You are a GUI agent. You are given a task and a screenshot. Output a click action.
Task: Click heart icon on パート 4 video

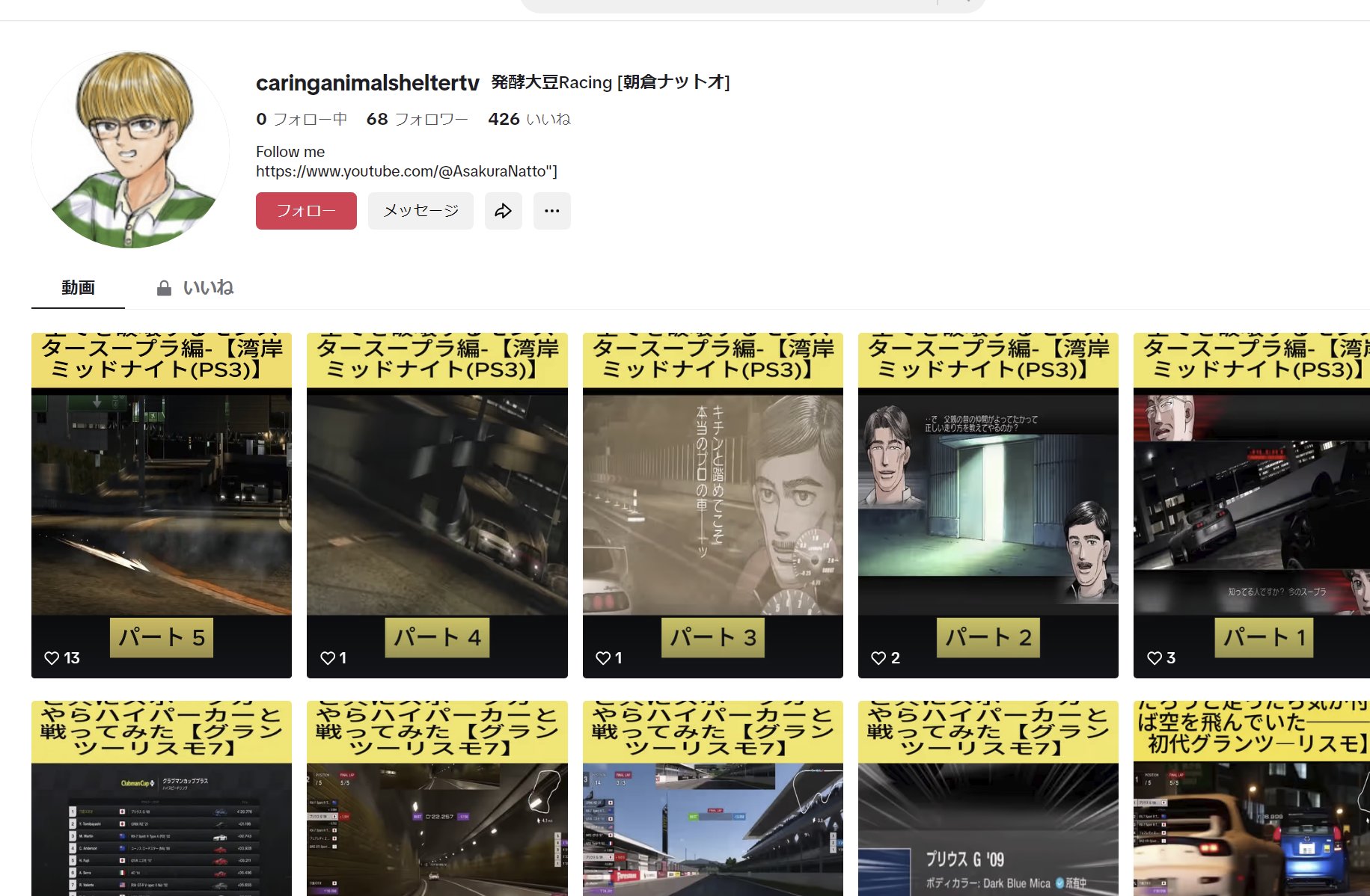328,658
